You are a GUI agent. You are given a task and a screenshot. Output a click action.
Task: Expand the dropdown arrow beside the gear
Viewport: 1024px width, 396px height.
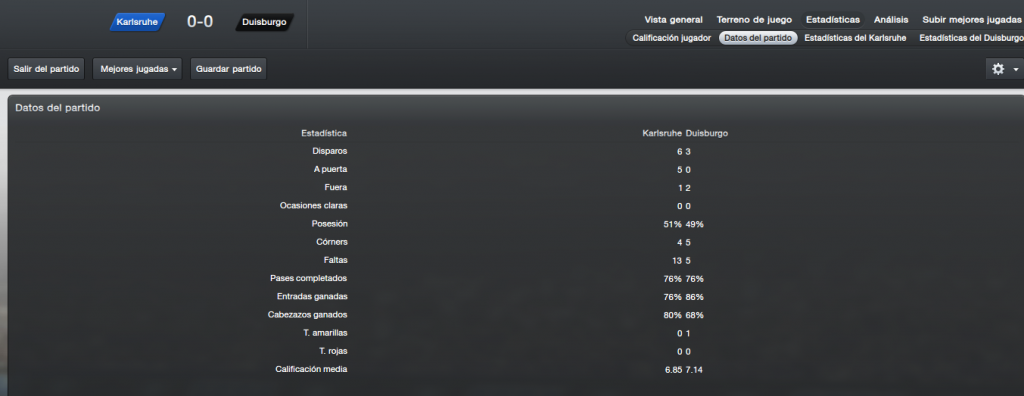1016,69
